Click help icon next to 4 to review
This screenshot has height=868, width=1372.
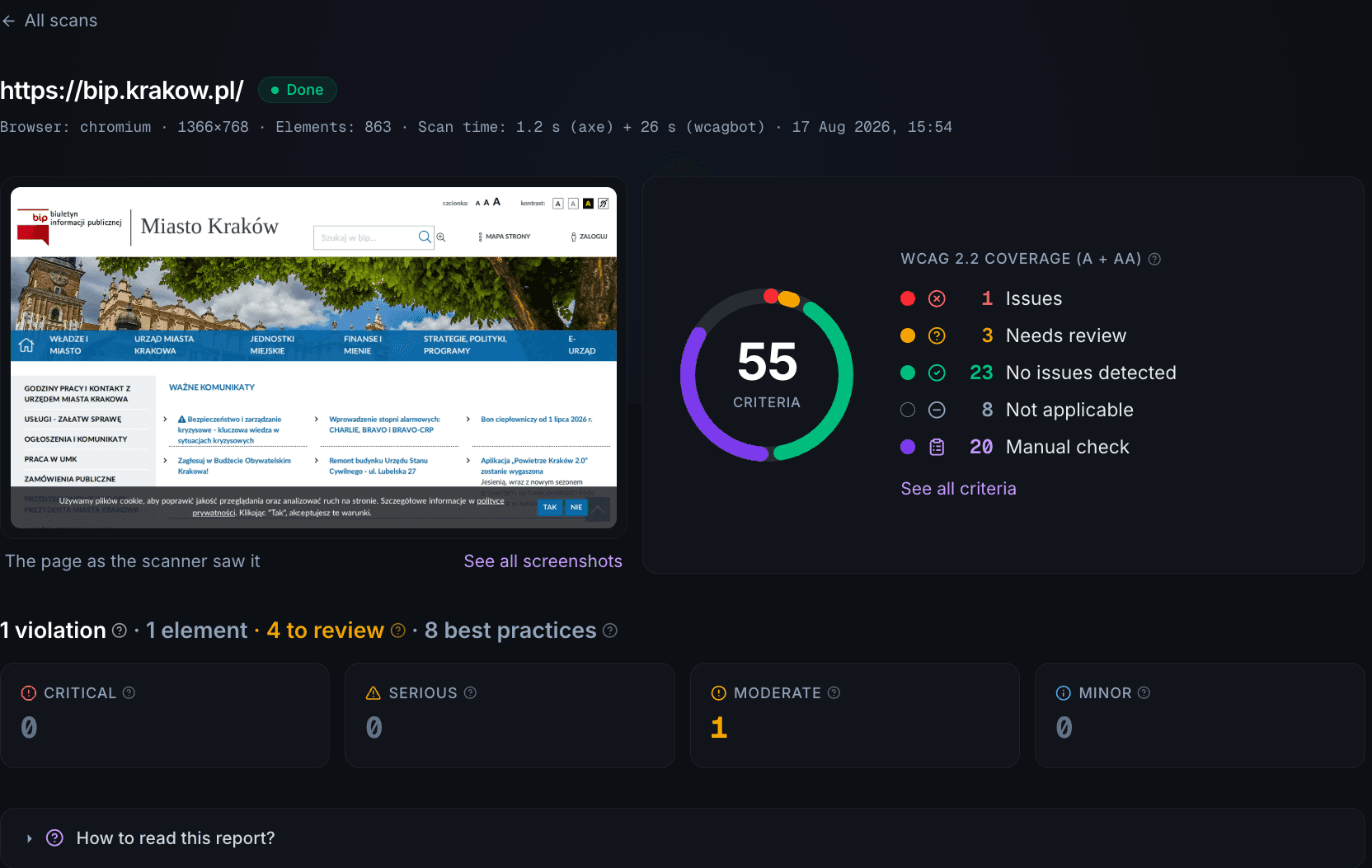tap(397, 631)
